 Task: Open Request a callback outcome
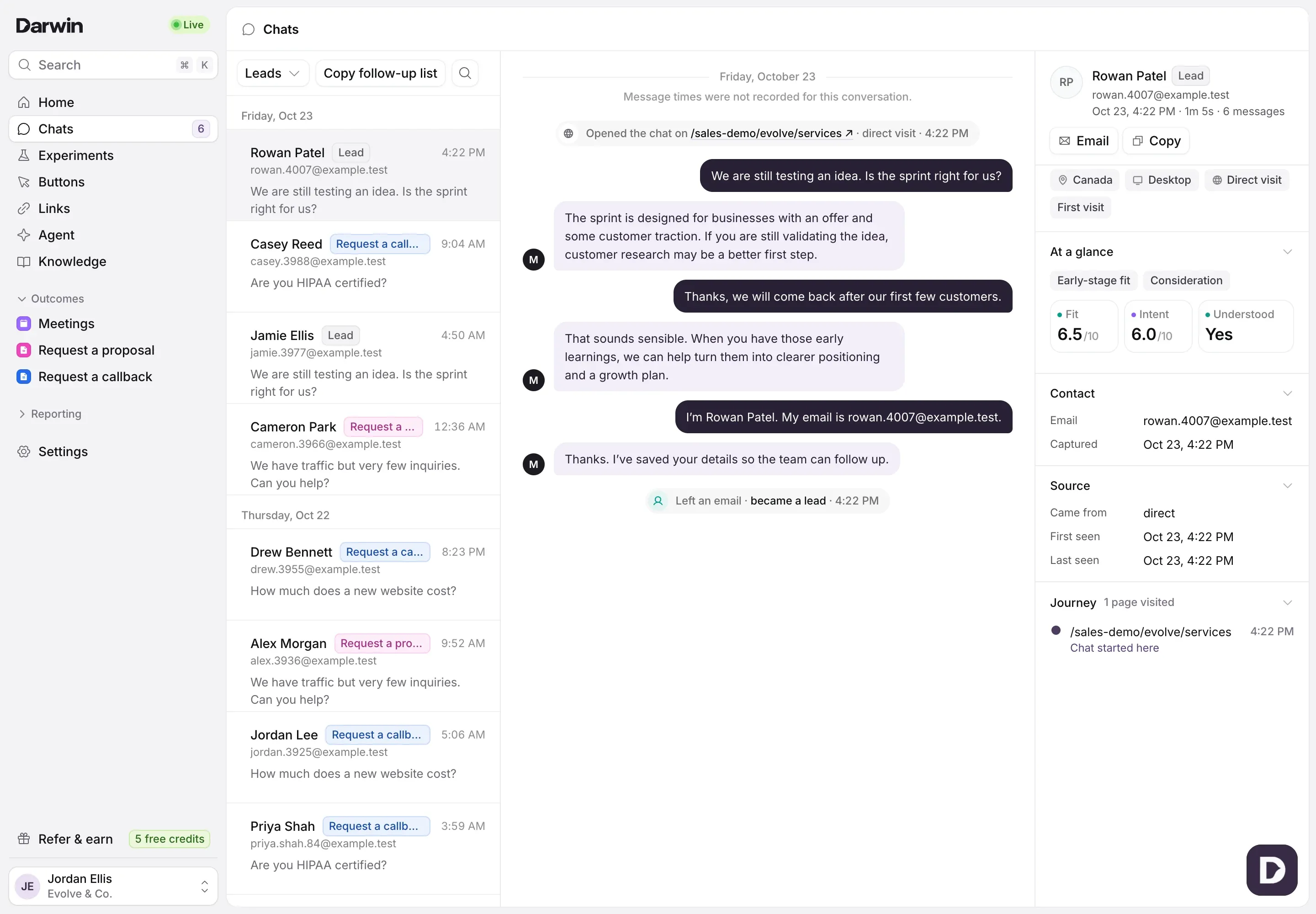coord(113,377)
